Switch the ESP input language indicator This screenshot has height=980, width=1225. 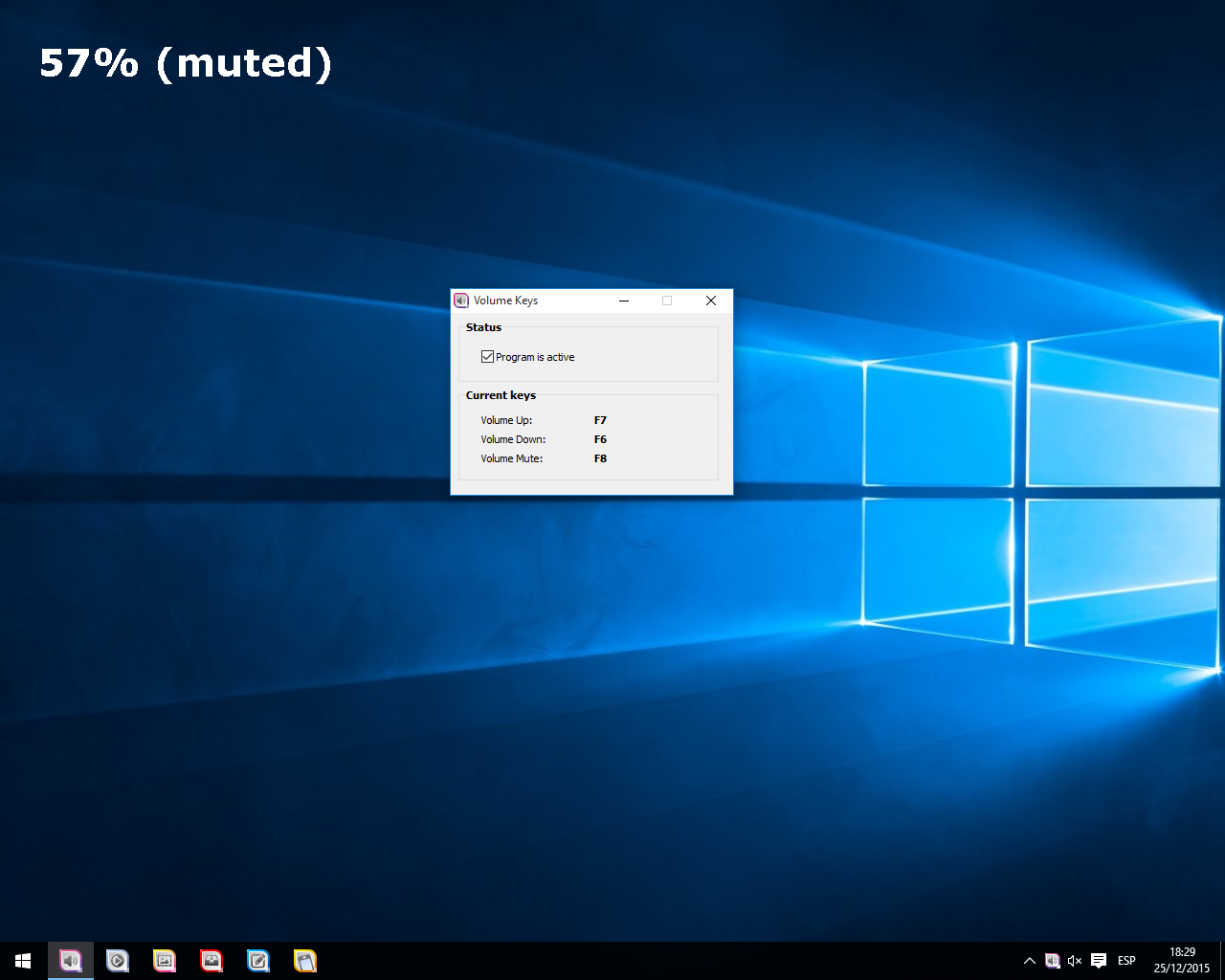click(1126, 961)
